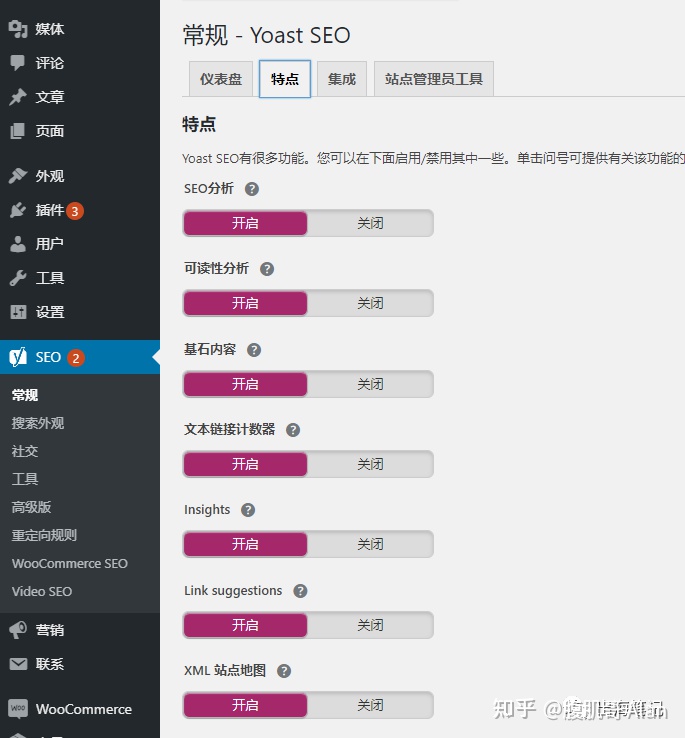Viewport: 685px width, 738px height.
Task: Go to 重定向规则 submenu link
Action: pyautogui.click(x=44, y=535)
